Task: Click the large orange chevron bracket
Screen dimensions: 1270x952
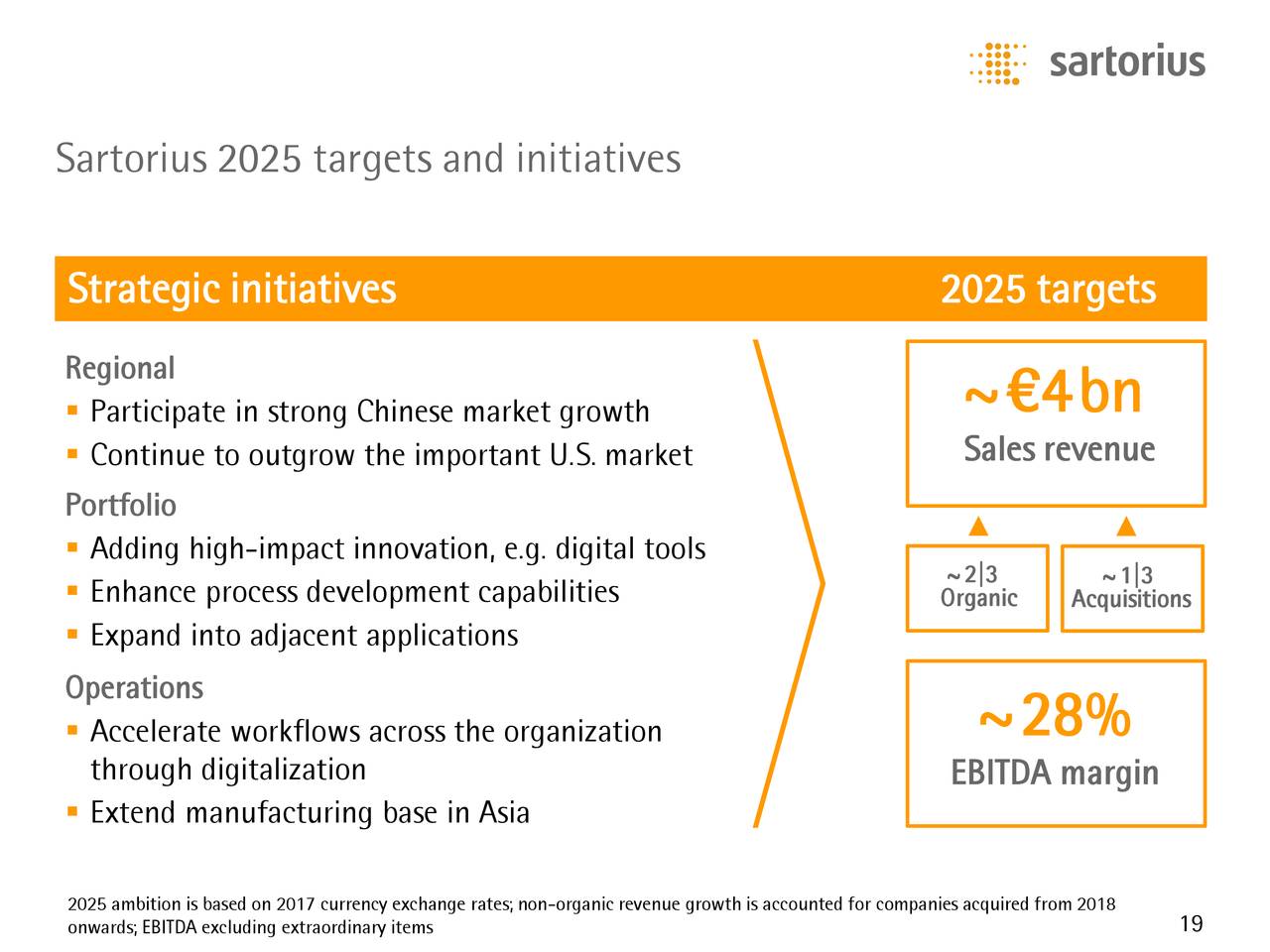Action: point(789,583)
